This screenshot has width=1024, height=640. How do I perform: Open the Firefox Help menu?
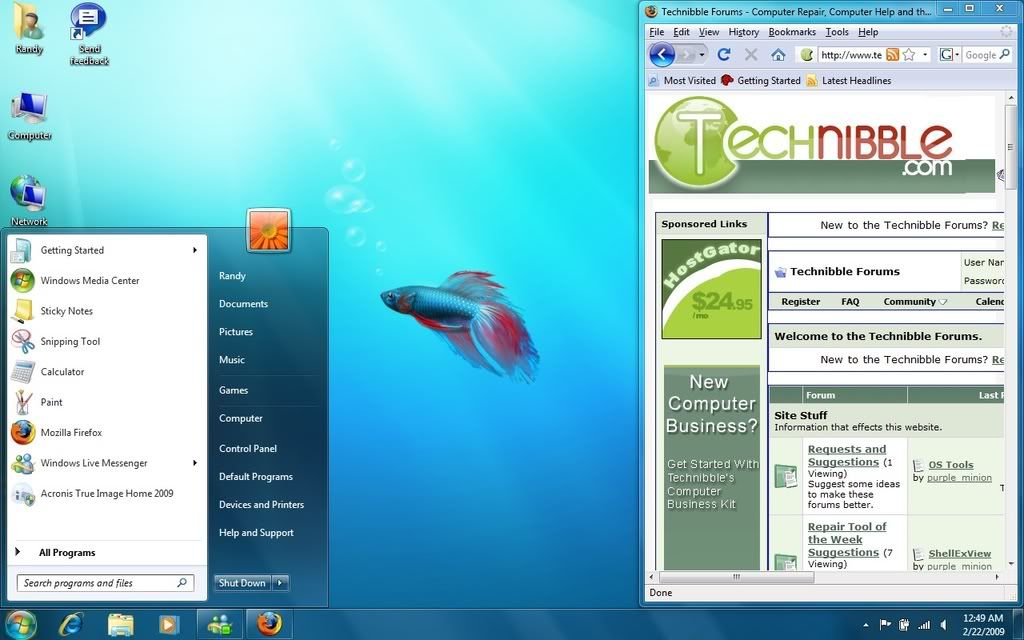tap(868, 32)
